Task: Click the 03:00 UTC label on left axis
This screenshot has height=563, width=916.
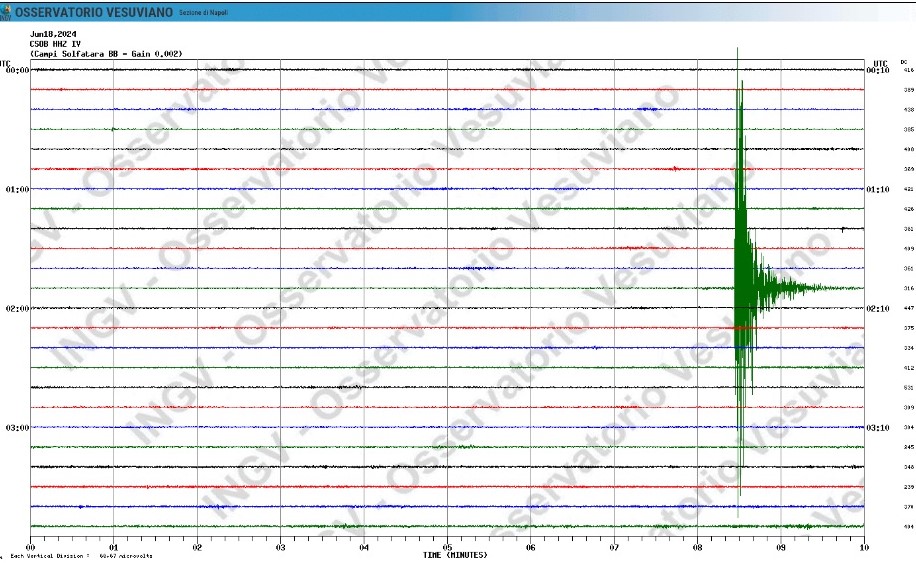Action: point(17,427)
